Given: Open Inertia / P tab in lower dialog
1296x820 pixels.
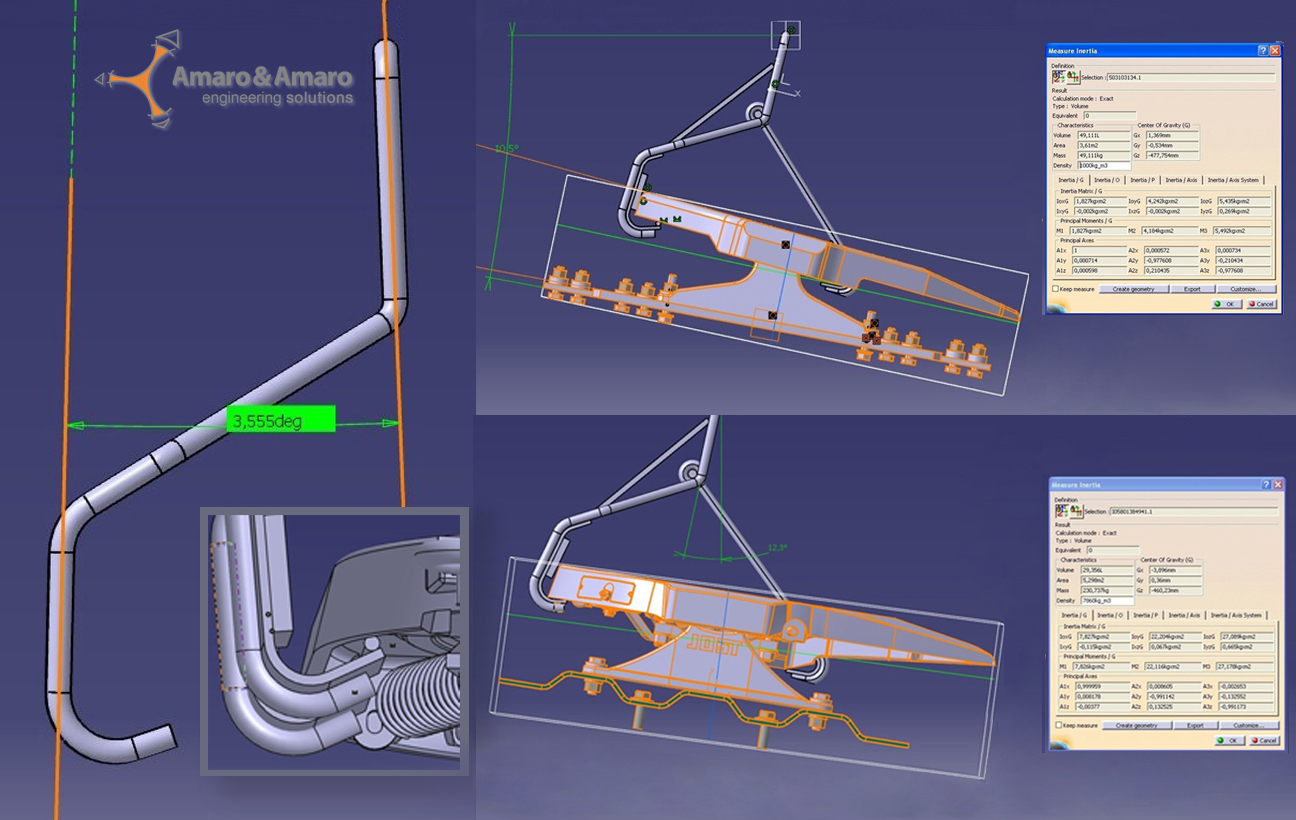Looking at the screenshot, I should pyautogui.click(x=1145, y=615).
